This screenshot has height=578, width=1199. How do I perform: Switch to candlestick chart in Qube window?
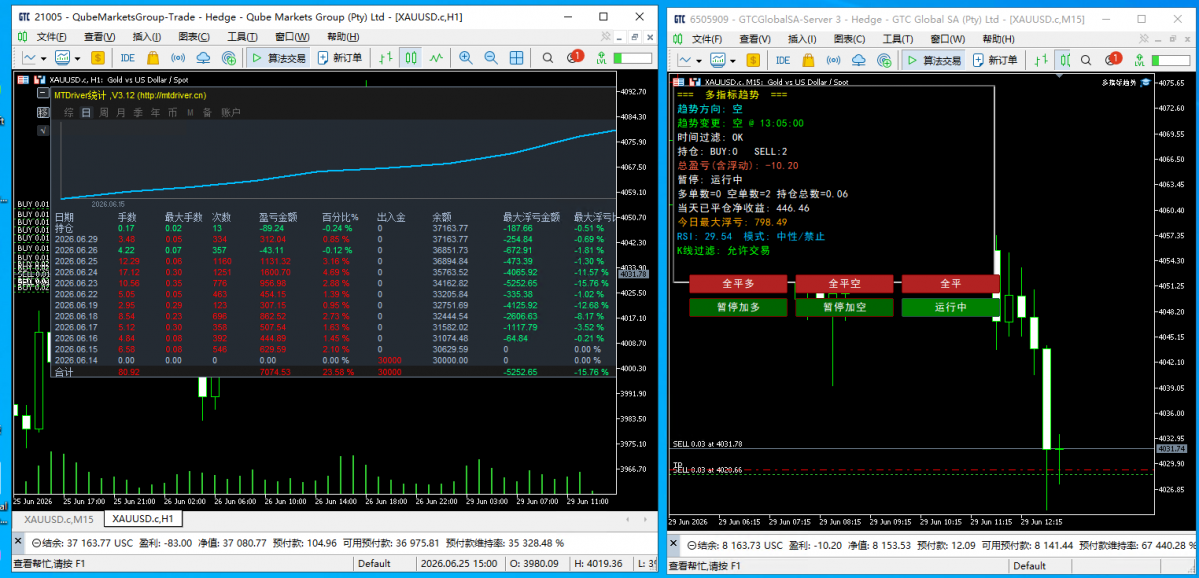(411, 58)
